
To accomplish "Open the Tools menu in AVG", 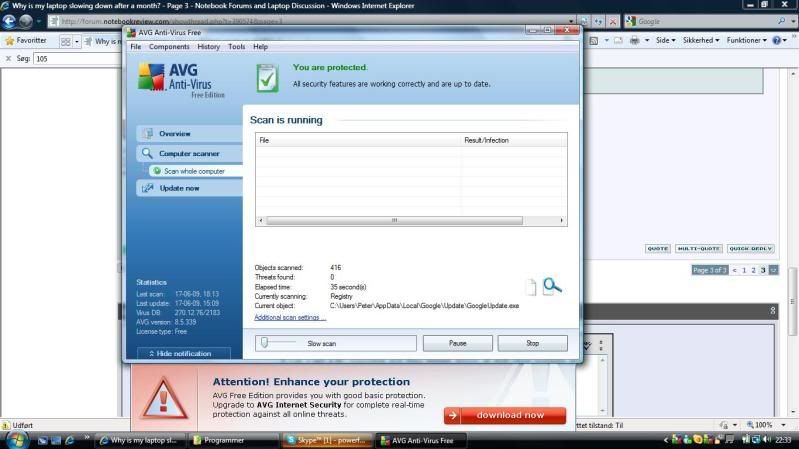I will 236,46.
